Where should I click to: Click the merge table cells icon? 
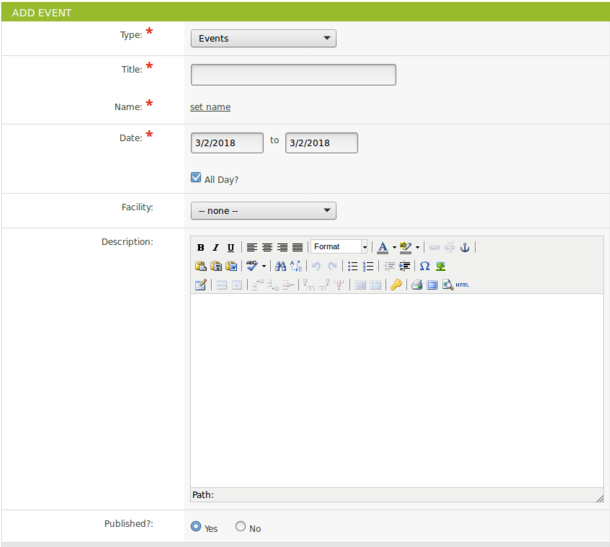pyautogui.click(x=375, y=285)
